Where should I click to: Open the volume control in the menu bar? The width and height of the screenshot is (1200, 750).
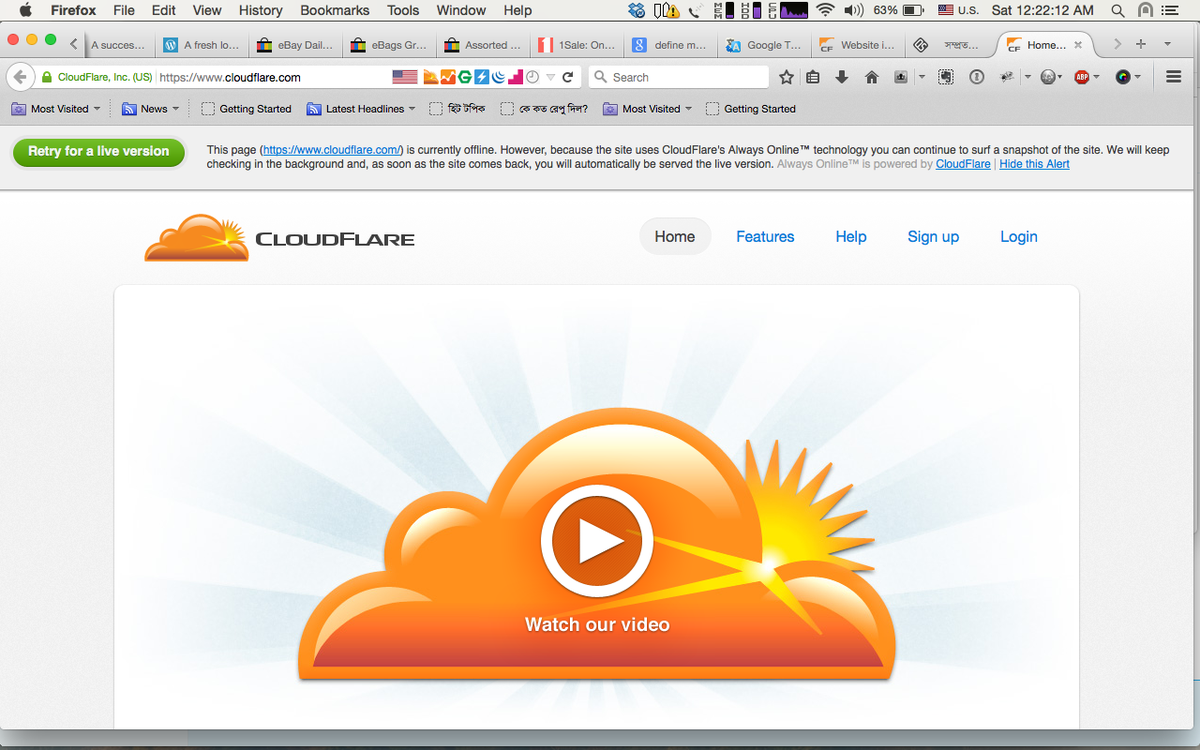[x=853, y=10]
